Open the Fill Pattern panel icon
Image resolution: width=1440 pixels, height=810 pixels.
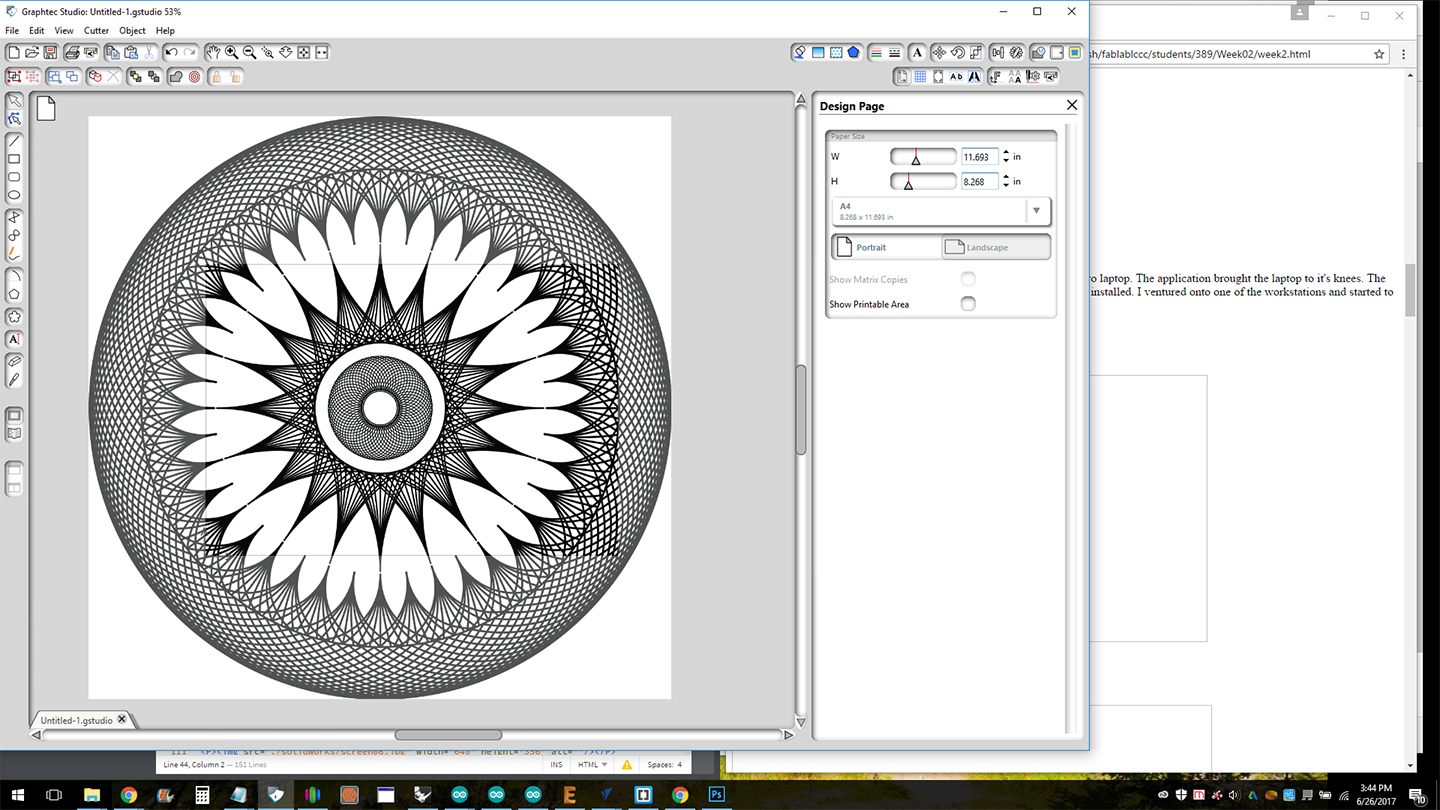(836, 52)
